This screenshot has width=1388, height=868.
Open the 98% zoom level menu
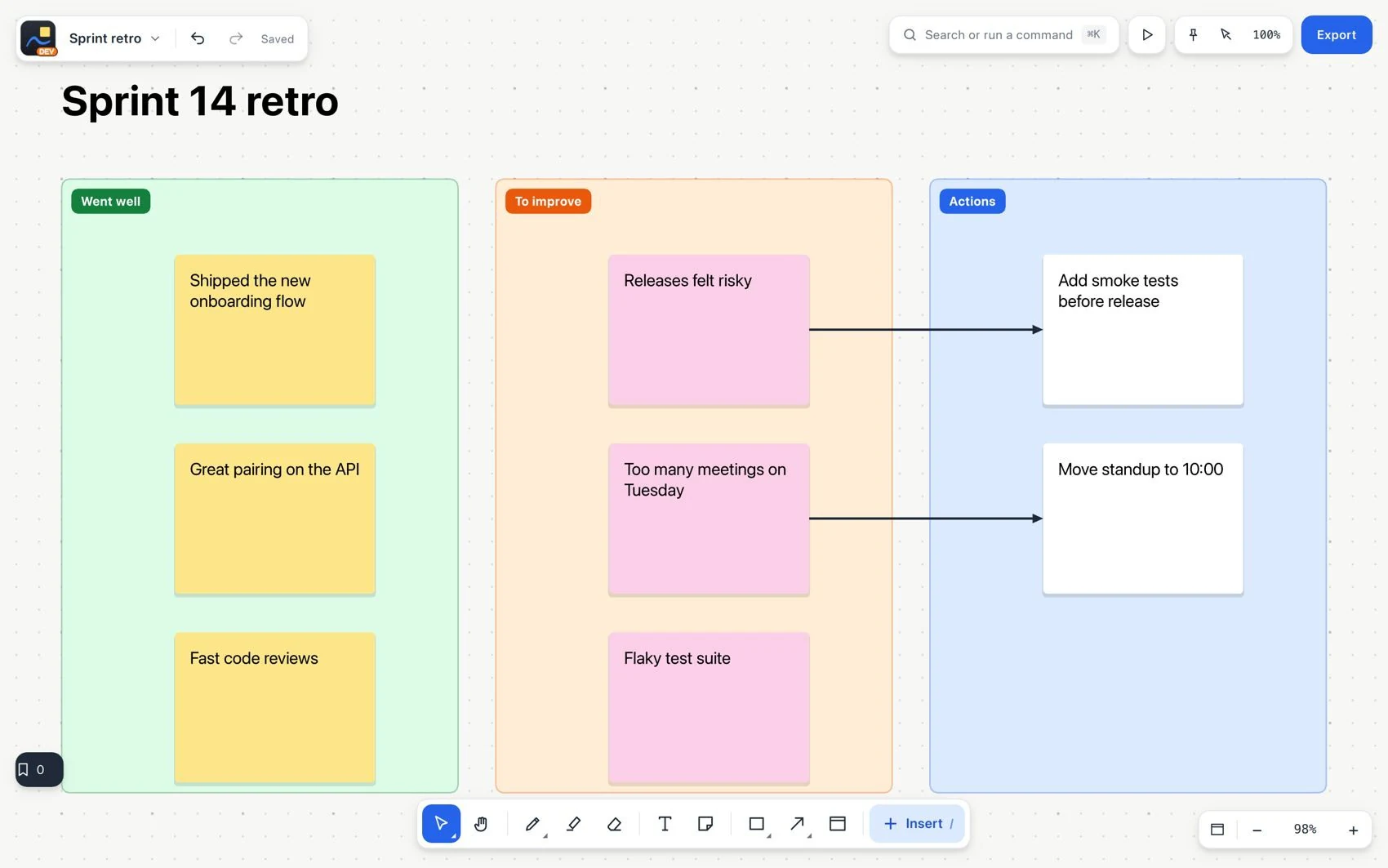1305,830
